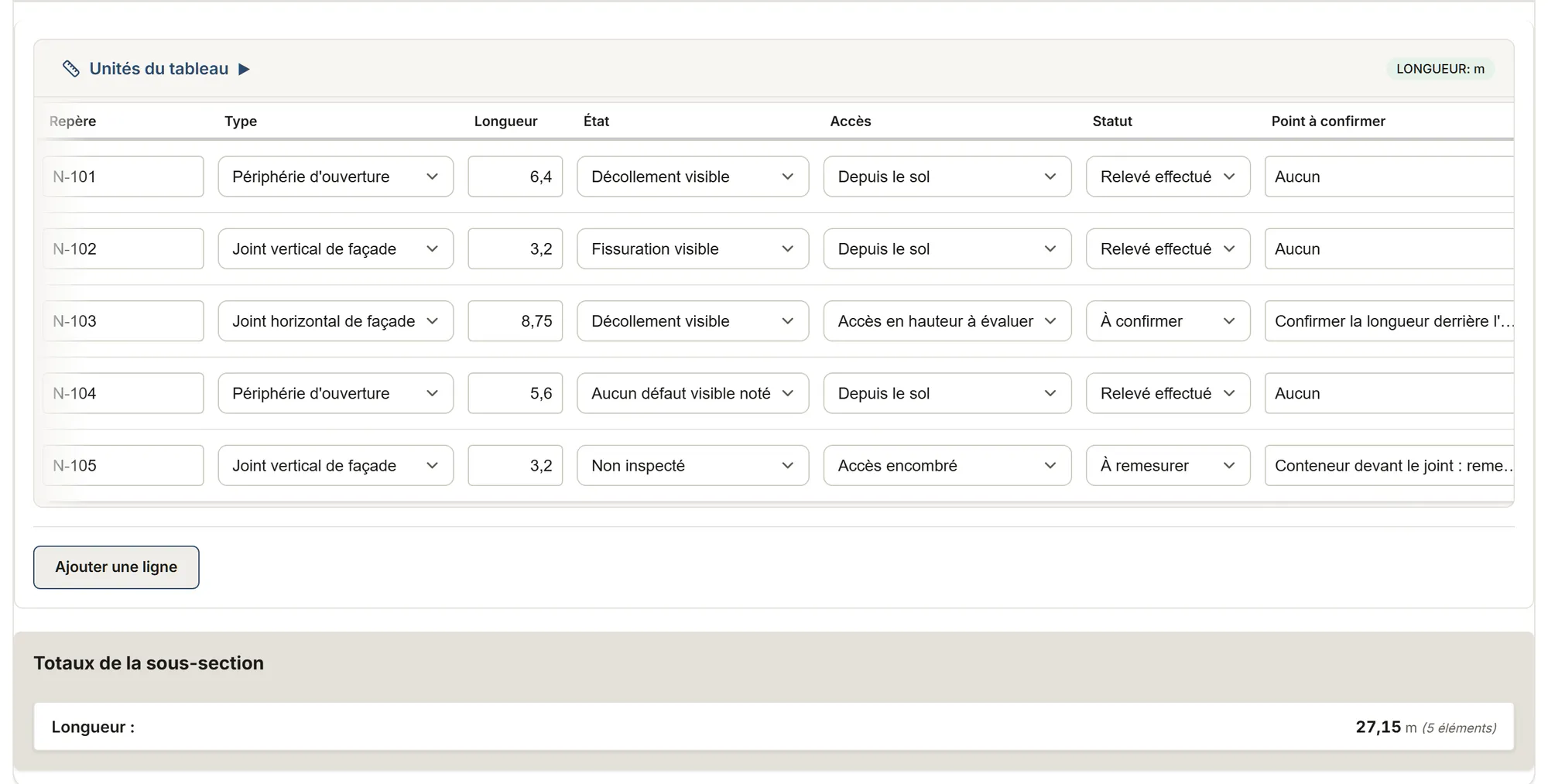Image resolution: width=1548 pixels, height=784 pixels.
Task: Open Accès en hauteur à évaluer dropdown
Action: [947, 321]
